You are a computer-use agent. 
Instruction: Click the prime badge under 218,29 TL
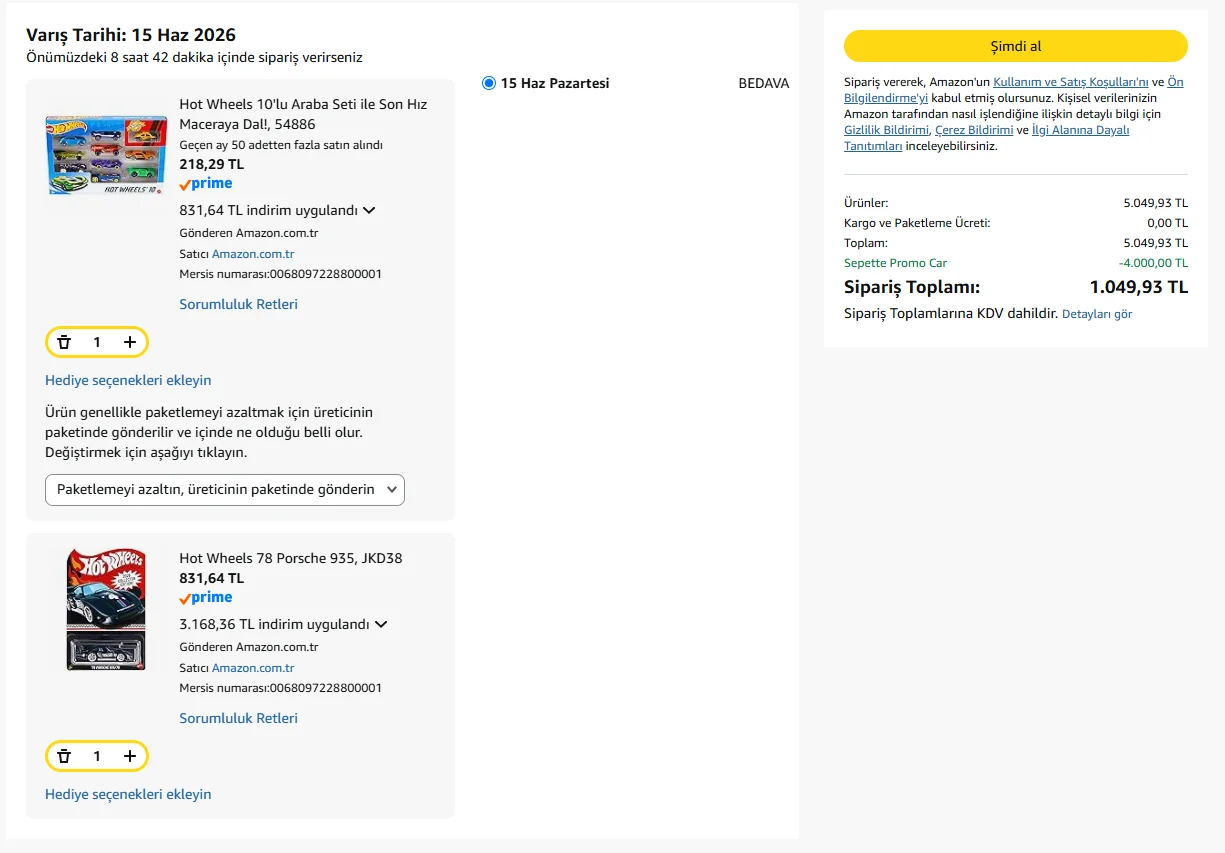pyautogui.click(x=206, y=184)
